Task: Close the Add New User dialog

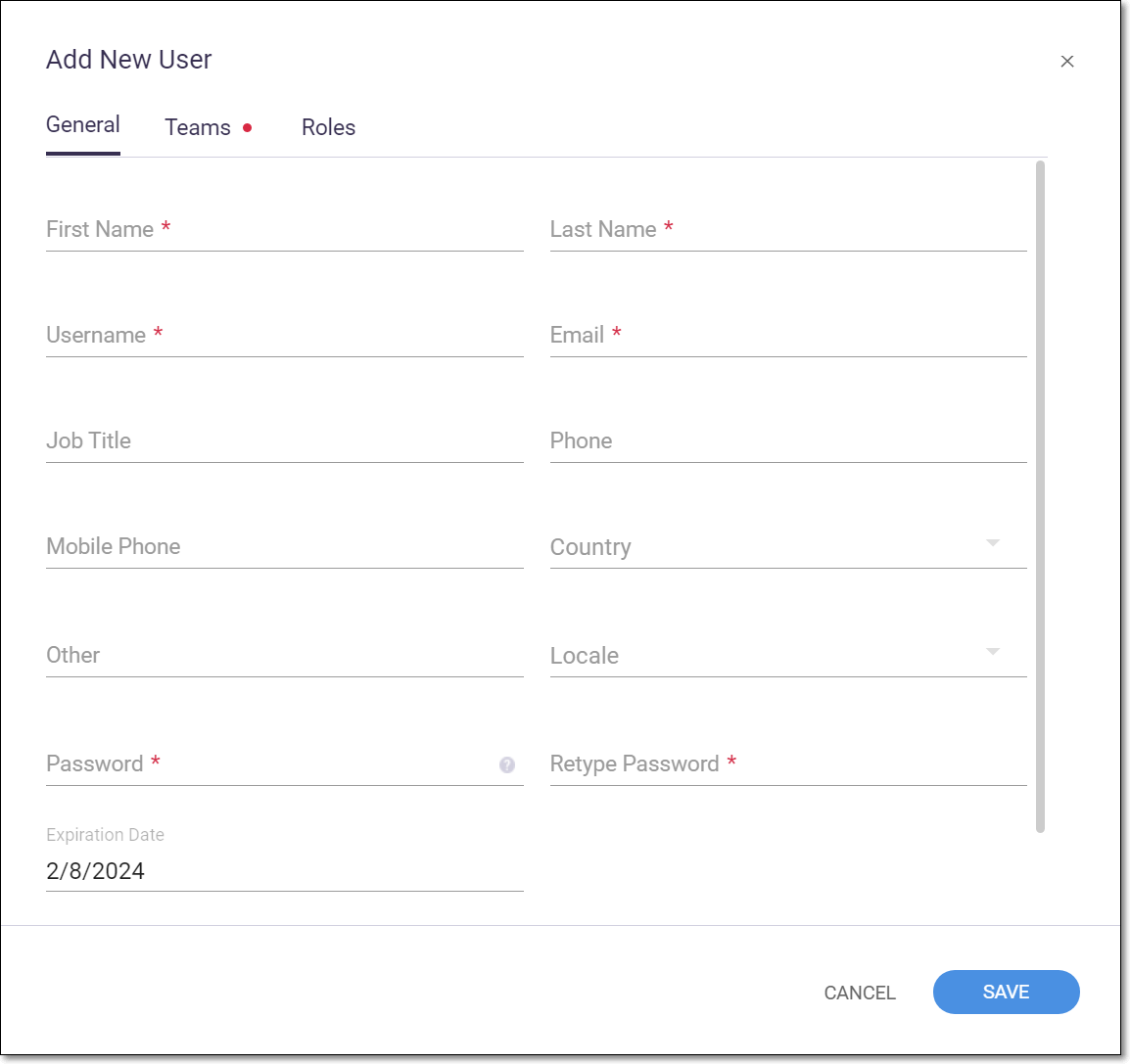Action: click(1066, 62)
